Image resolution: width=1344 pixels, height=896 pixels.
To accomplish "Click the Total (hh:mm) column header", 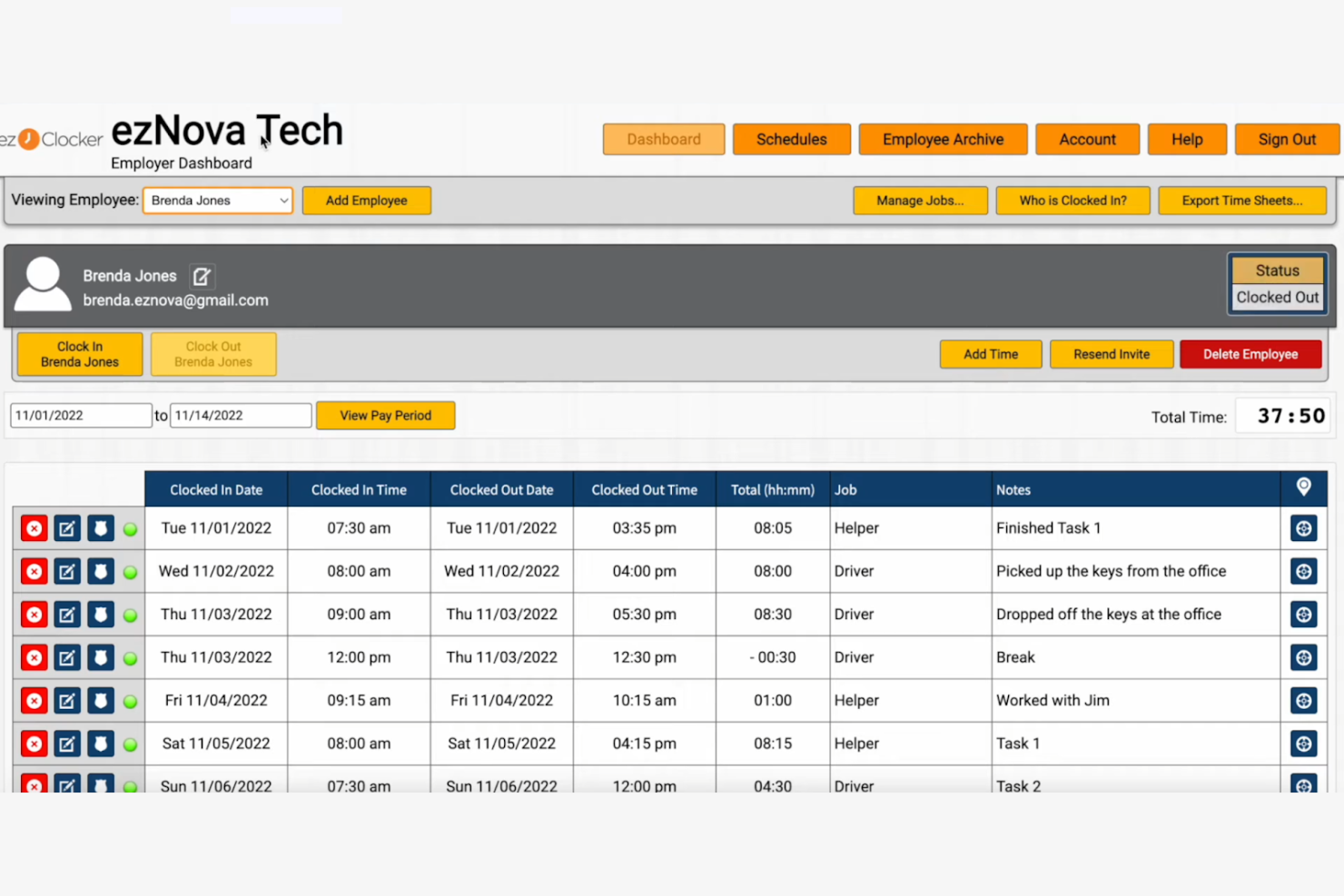I will tap(773, 490).
